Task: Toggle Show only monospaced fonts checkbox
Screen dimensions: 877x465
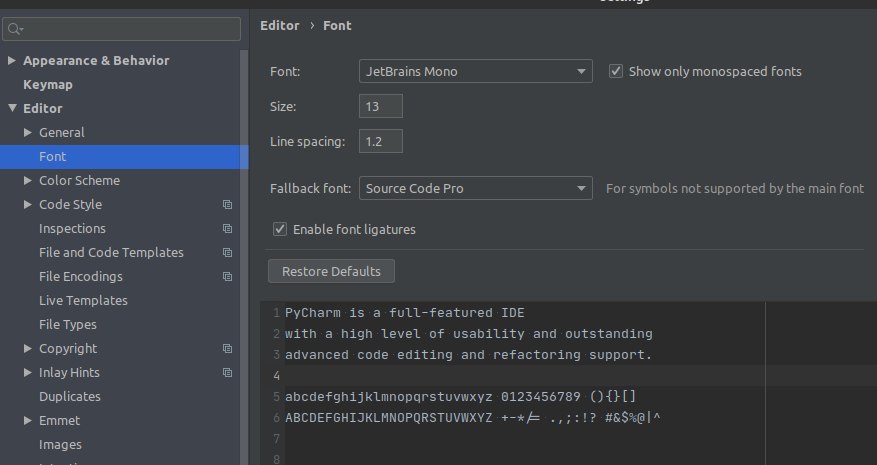Action: coord(616,71)
